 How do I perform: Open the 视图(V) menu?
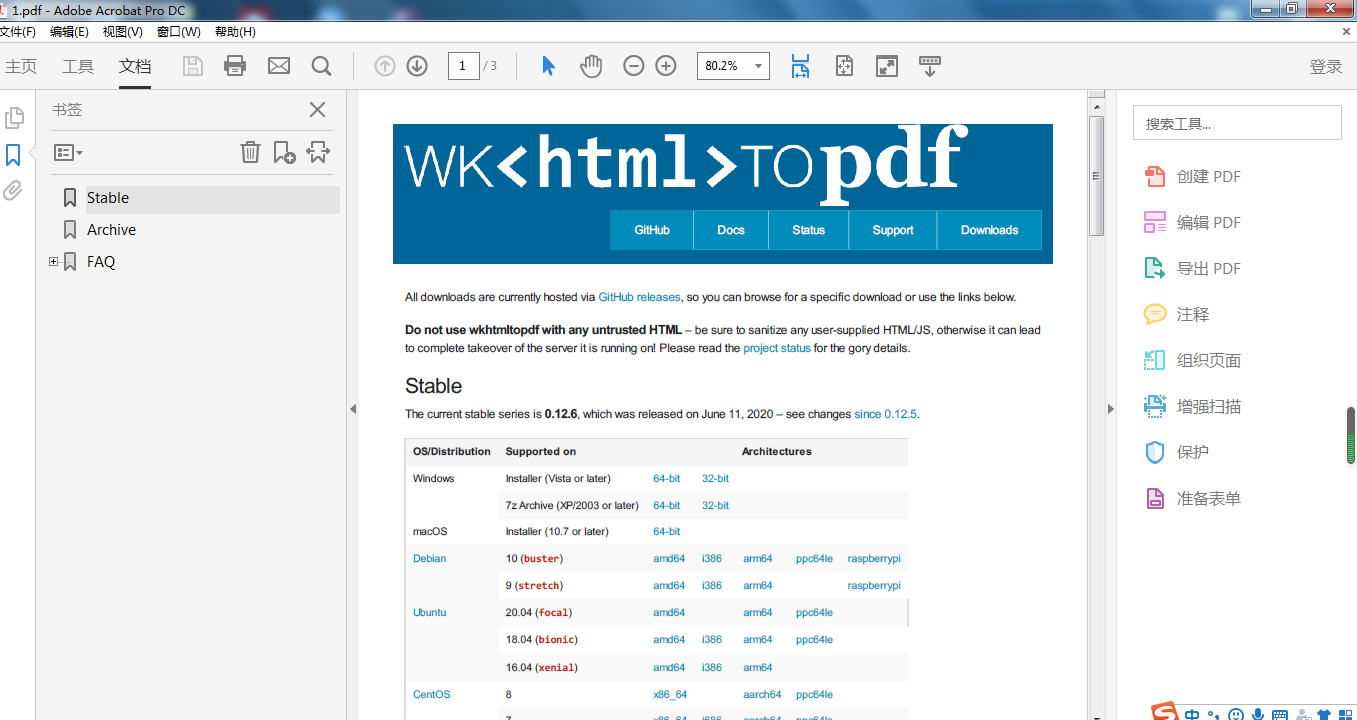click(x=122, y=32)
